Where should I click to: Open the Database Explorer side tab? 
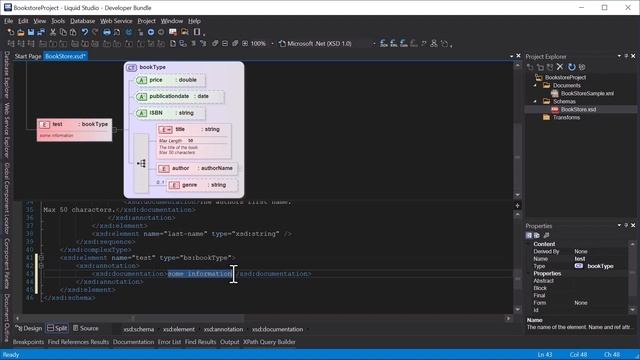point(7,75)
